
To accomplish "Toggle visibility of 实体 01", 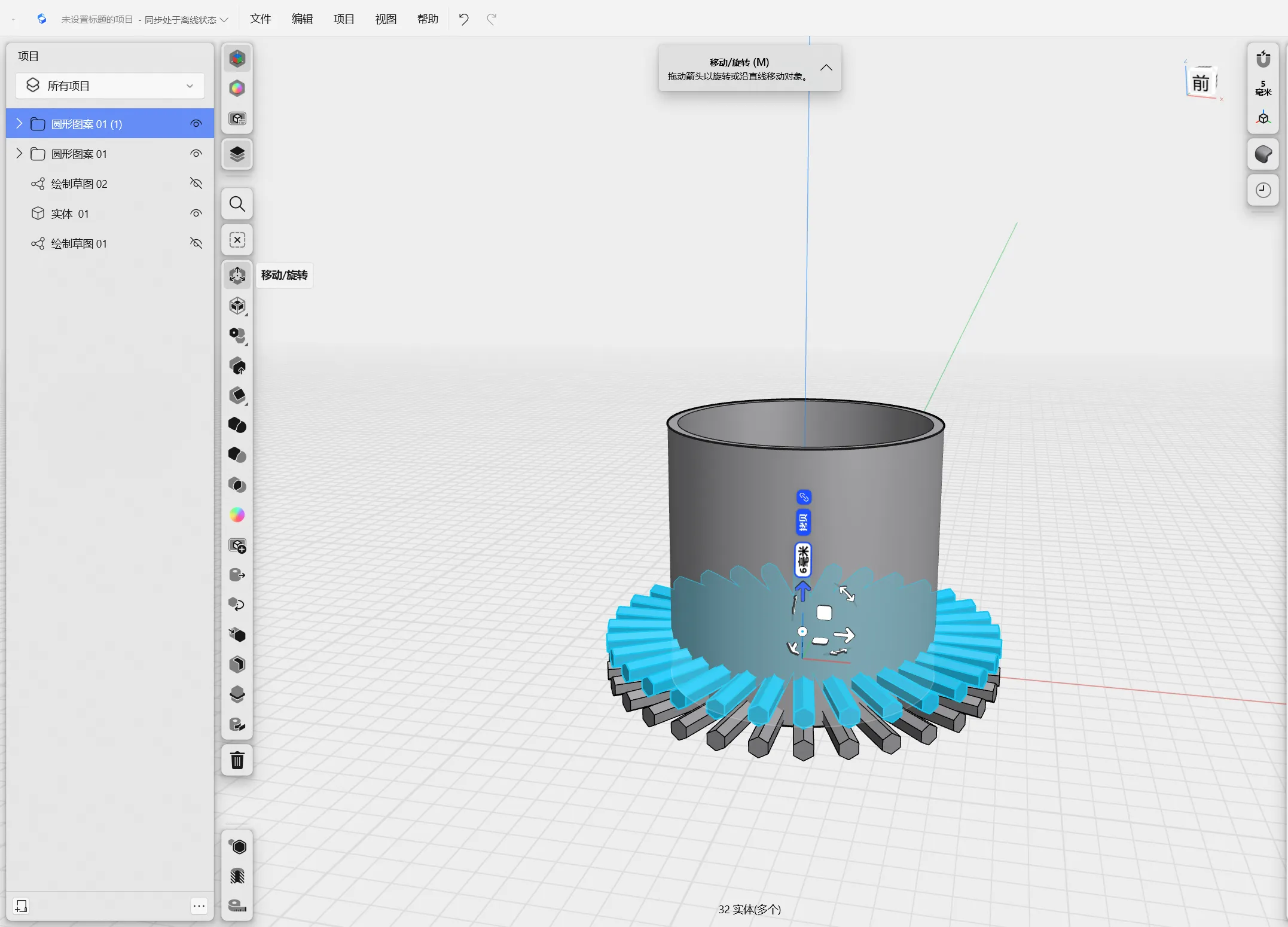I will pyautogui.click(x=196, y=214).
